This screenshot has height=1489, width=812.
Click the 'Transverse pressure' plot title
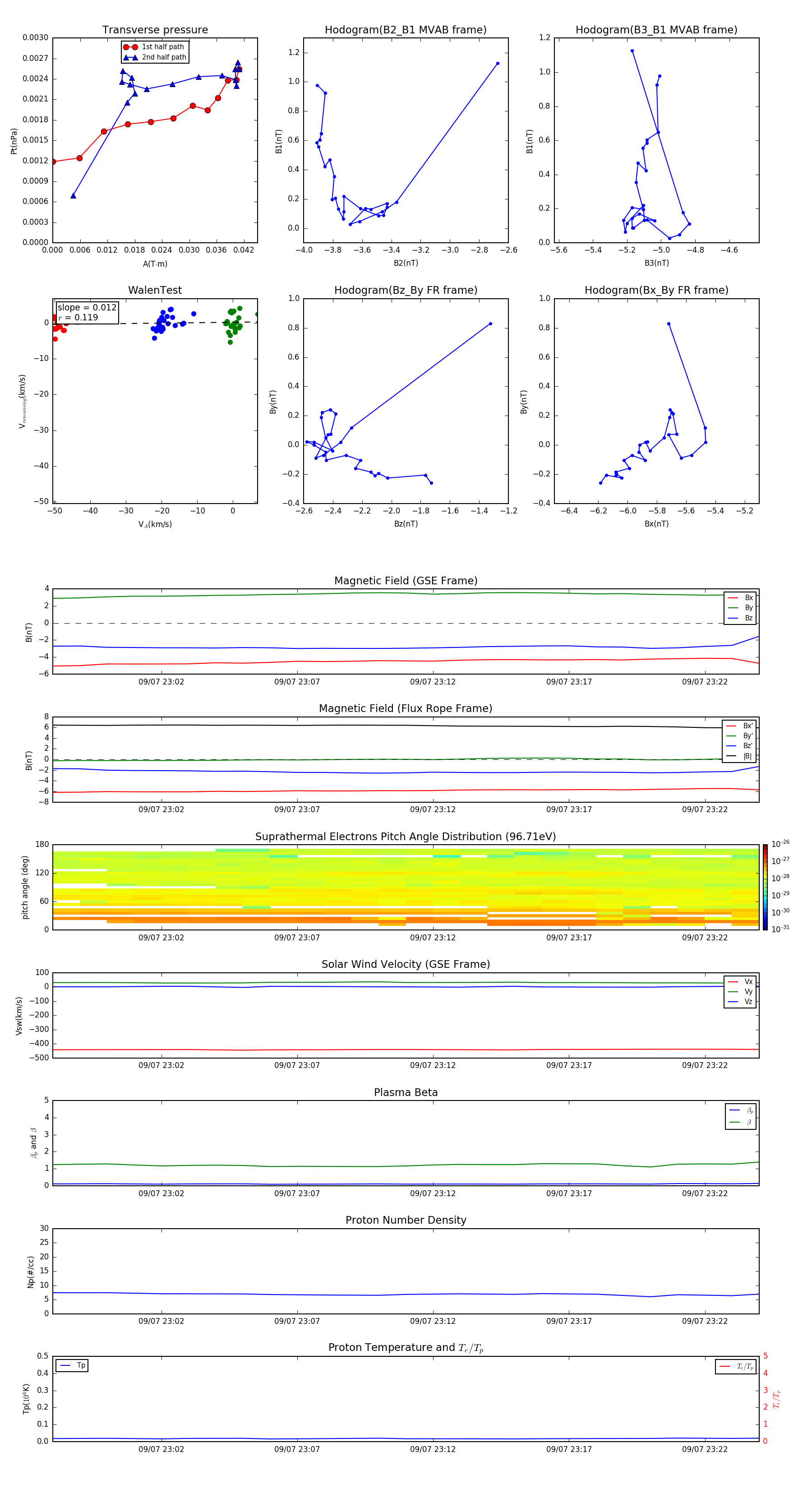155,30
